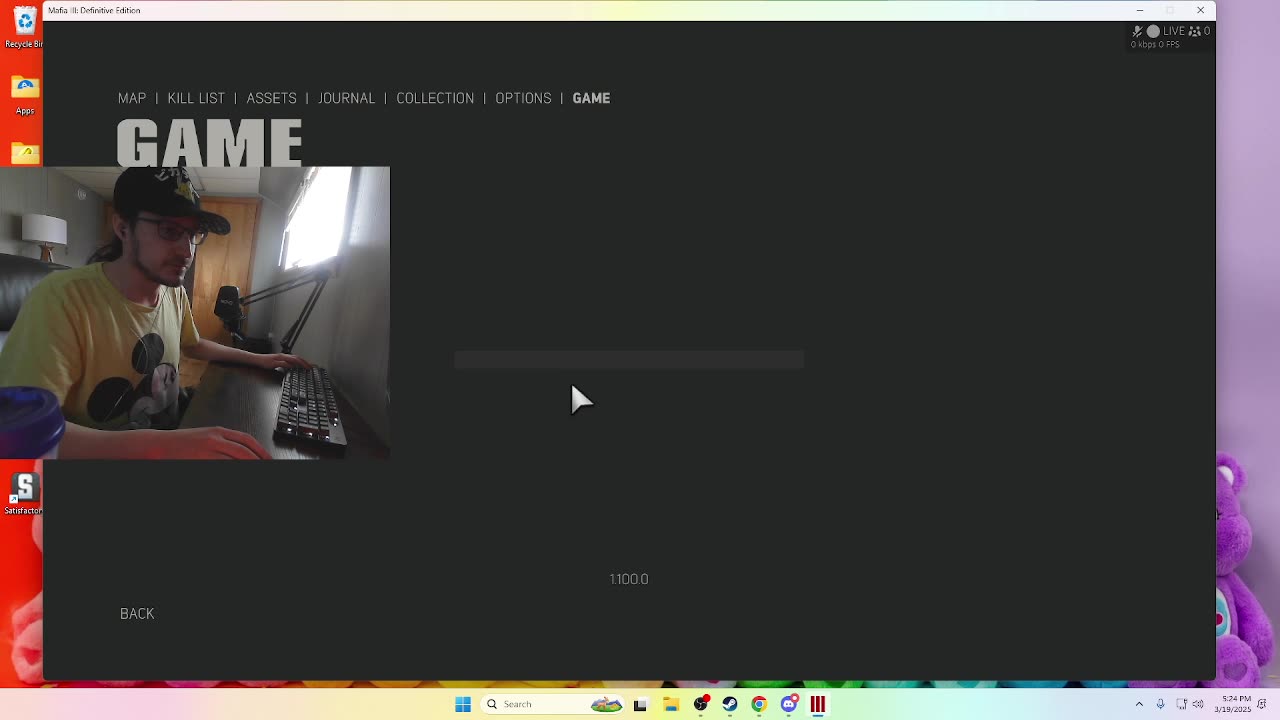The height and width of the screenshot is (720, 1280).
Task: Click the viewers count icon
Action: (x=1194, y=32)
